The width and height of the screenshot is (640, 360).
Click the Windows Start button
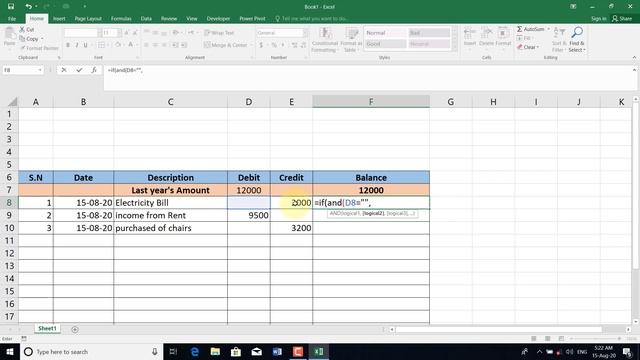[9, 351]
